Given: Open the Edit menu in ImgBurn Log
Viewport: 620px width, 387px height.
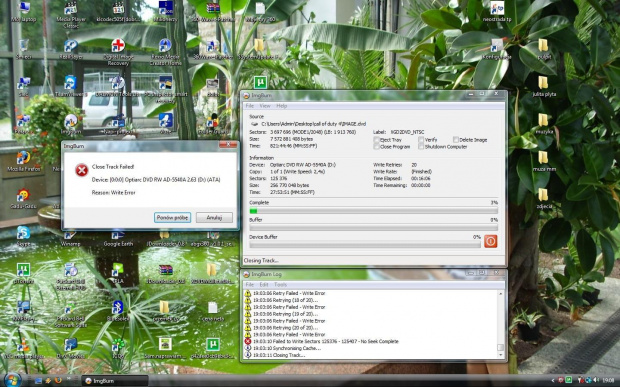Looking at the screenshot, I should click(264, 285).
